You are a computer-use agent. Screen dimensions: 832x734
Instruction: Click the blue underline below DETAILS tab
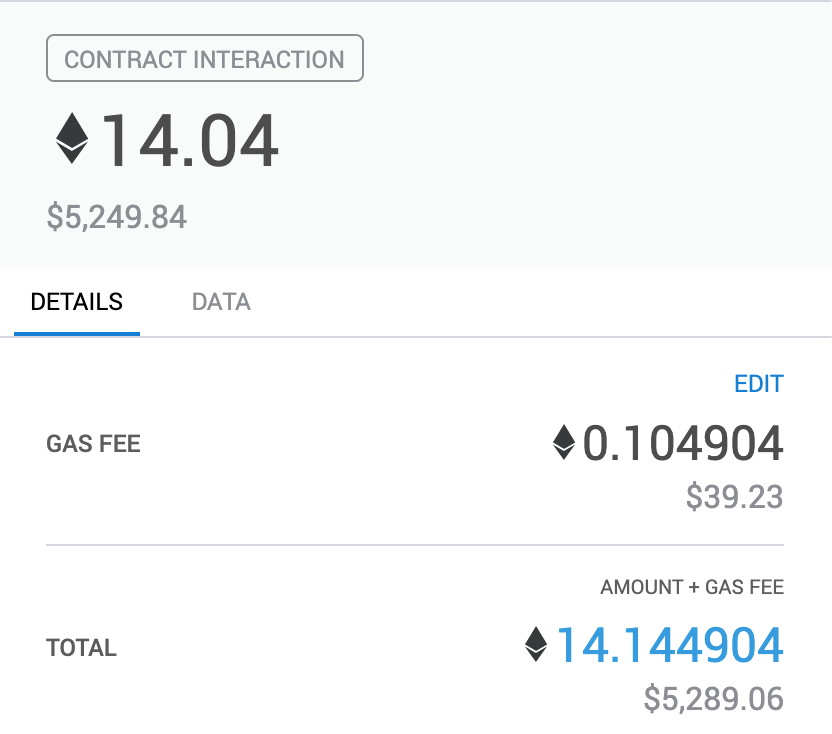77,333
